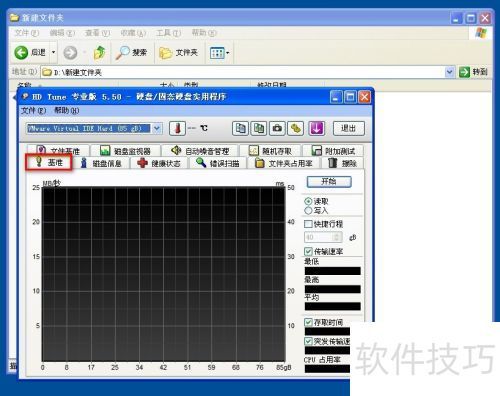The height and width of the screenshot is (396, 500).
Task: Click the camera save screenshot icon
Action: [x=277, y=128]
